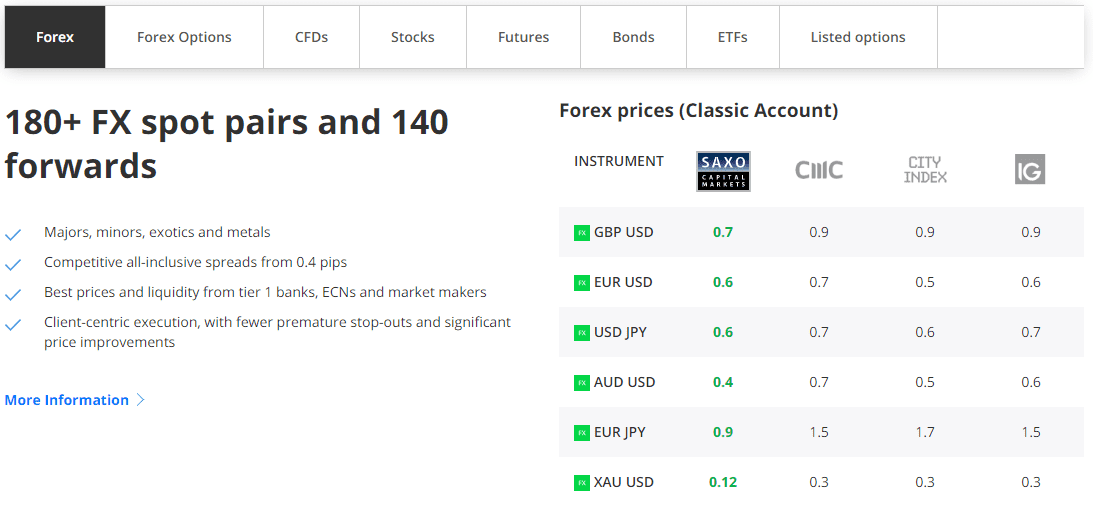Click the FX icon beside AUD USD
The image size is (1093, 529).
pyautogui.click(x=582, y=383)
